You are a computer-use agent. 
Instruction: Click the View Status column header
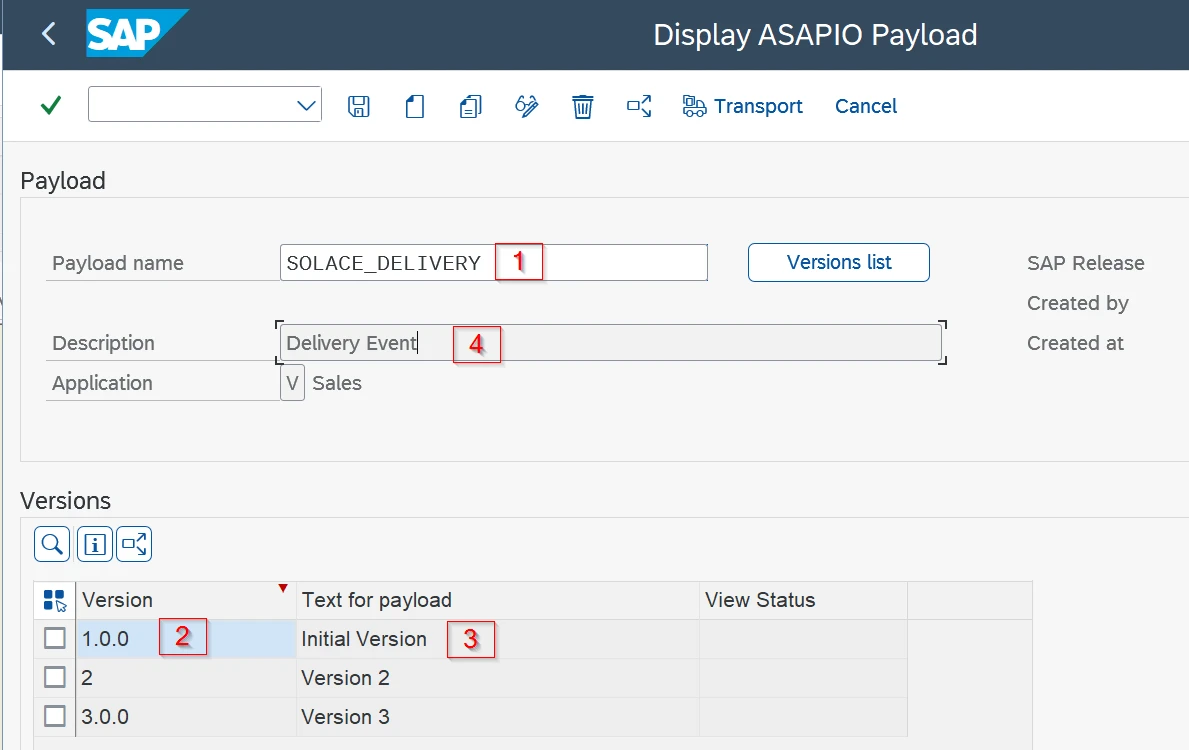[803, 600]
